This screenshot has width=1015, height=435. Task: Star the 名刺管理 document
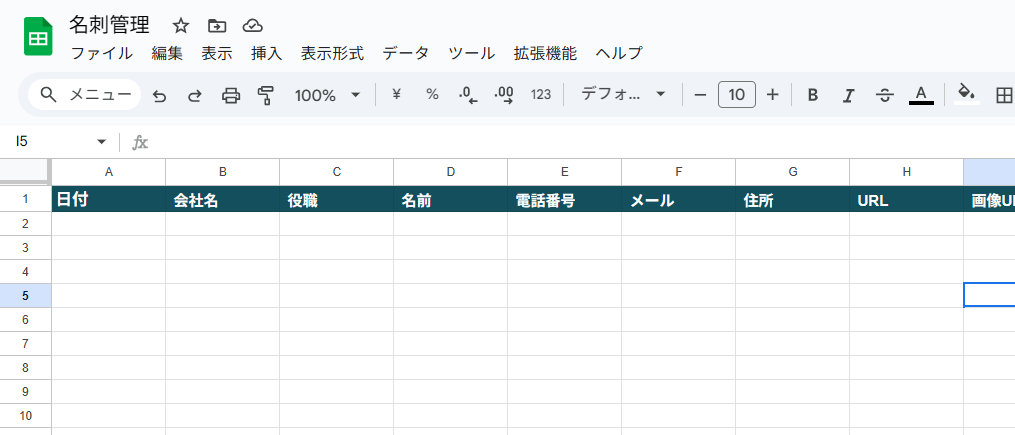point(181,26)
